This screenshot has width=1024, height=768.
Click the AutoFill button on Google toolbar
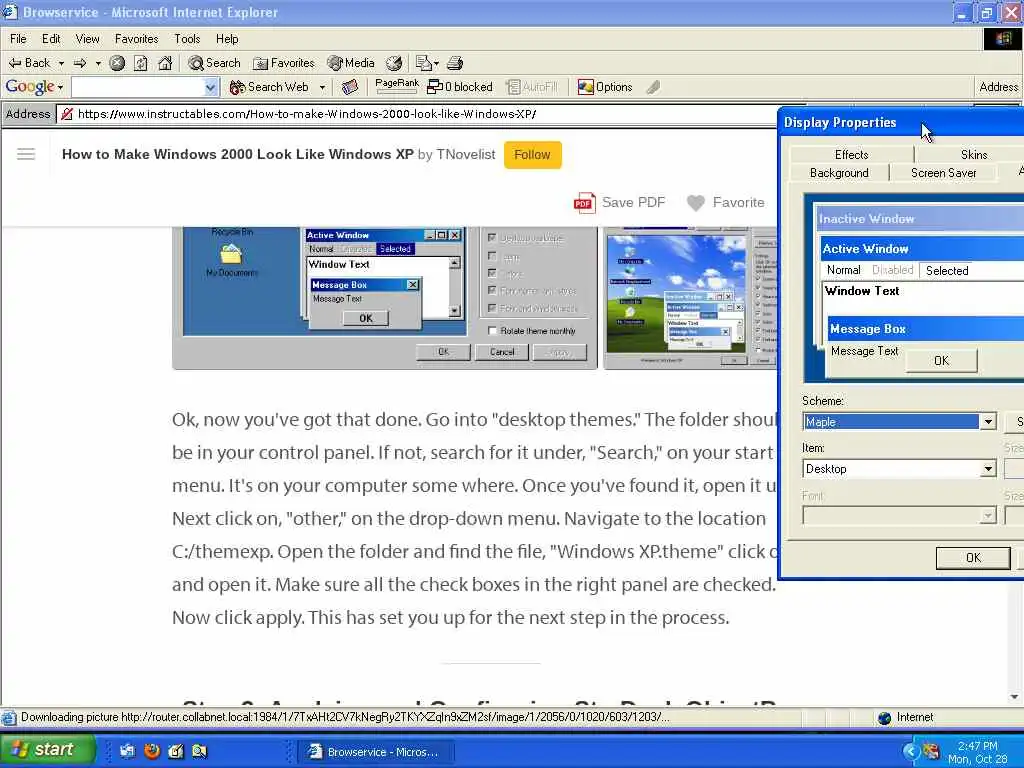coord(532,87)
